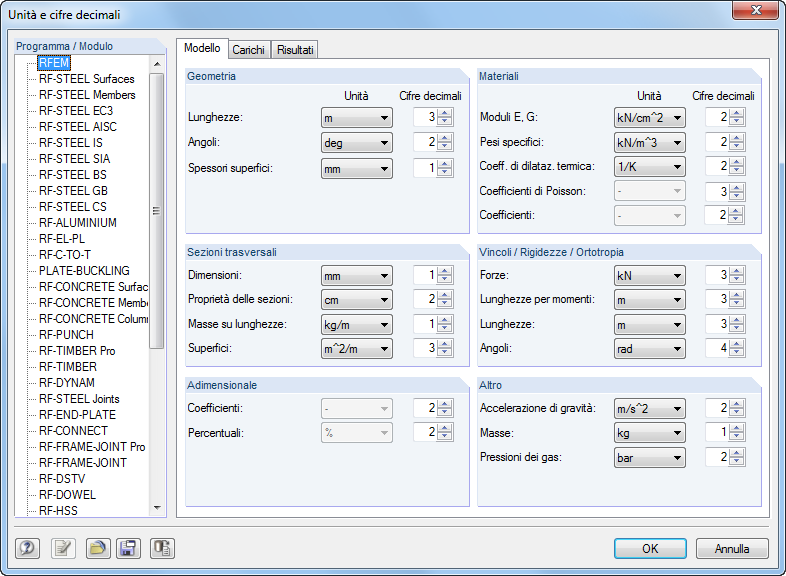Select RFEM in the module tree
Image resolution: width=786 pixels, height=576 pixels.
pyautogui.click(x=54, y=63)
